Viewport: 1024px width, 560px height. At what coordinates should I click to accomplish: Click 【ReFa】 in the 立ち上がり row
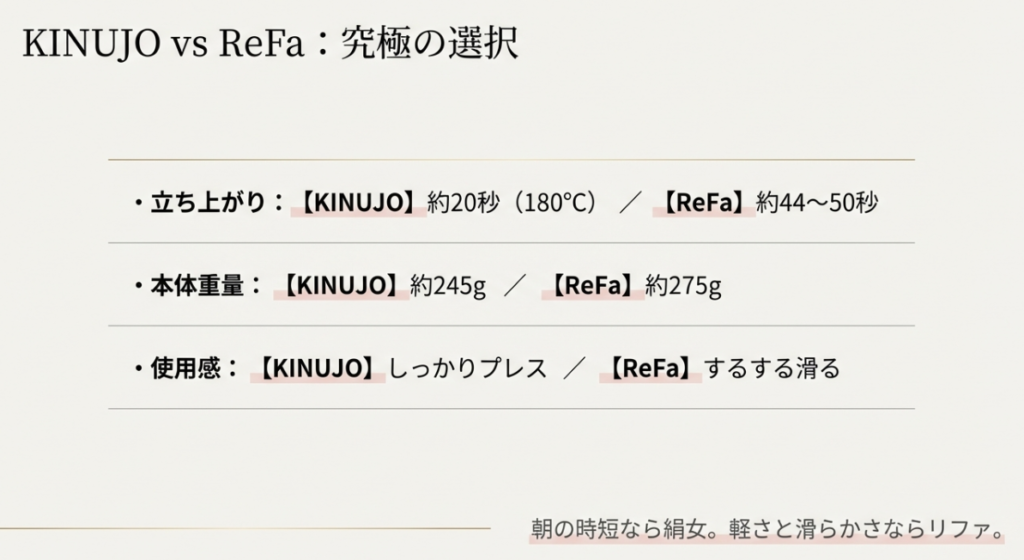(704, 203)
